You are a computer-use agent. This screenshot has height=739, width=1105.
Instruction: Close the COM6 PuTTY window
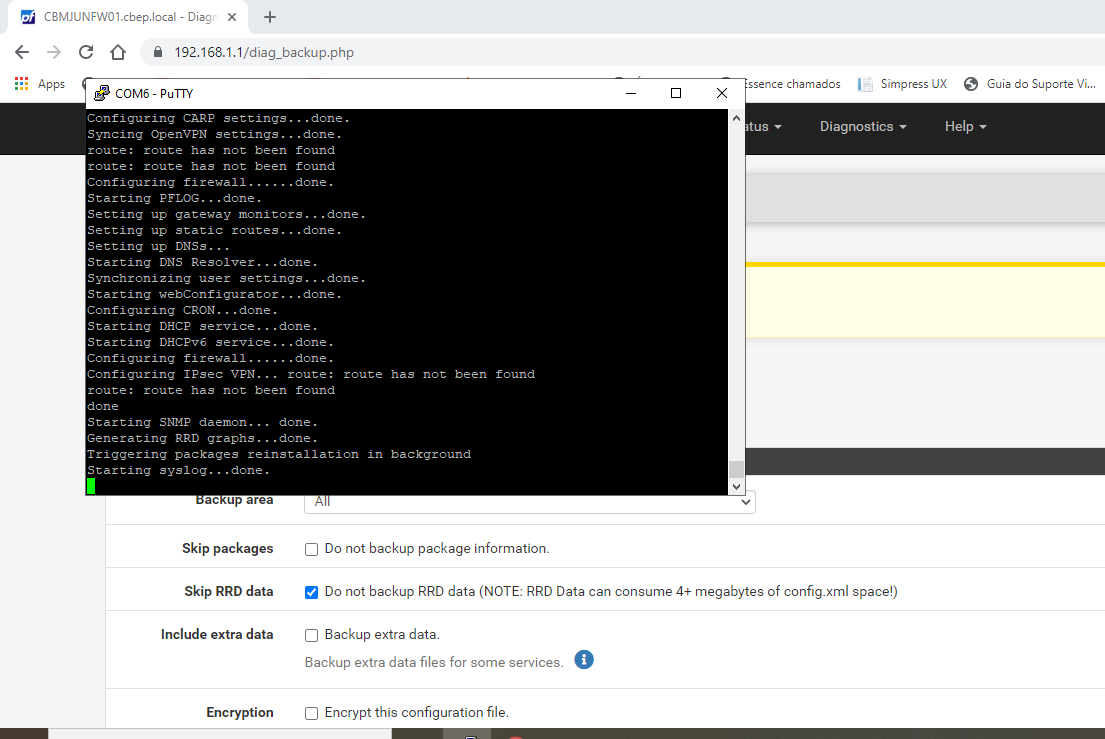722,93
